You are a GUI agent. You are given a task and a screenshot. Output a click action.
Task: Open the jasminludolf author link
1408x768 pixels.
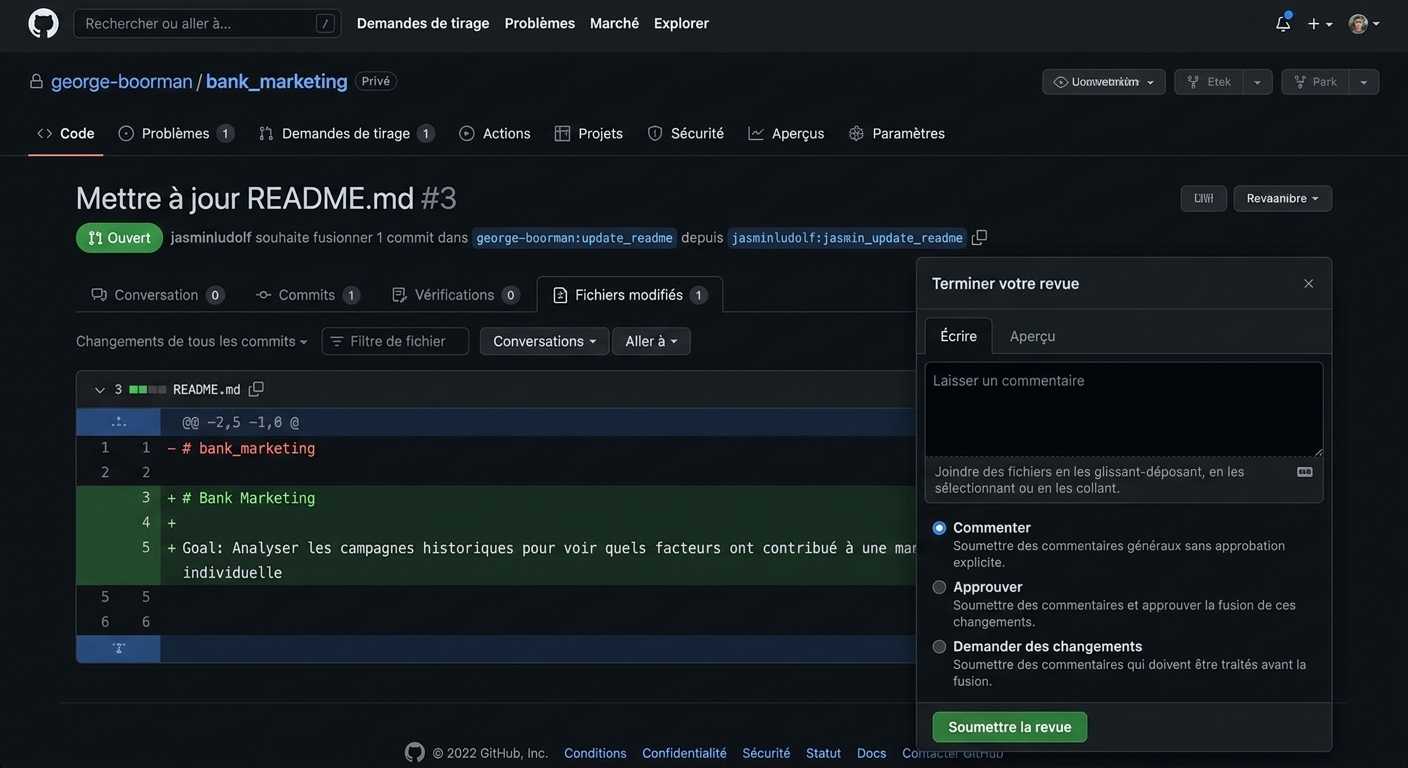[211, 238]
